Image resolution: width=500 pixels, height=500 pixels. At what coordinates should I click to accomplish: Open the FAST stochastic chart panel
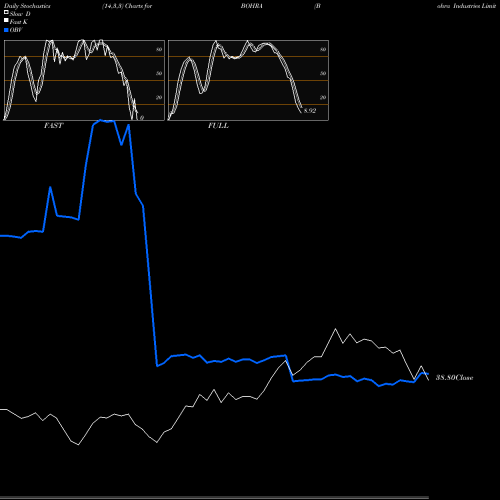[x=84, y=80]
